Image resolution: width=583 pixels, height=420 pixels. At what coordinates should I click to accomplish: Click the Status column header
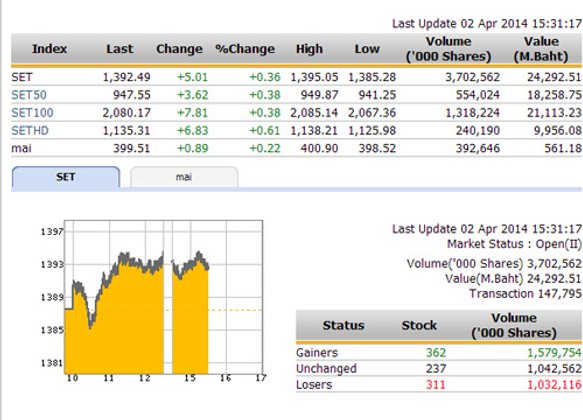pos(344,325)
